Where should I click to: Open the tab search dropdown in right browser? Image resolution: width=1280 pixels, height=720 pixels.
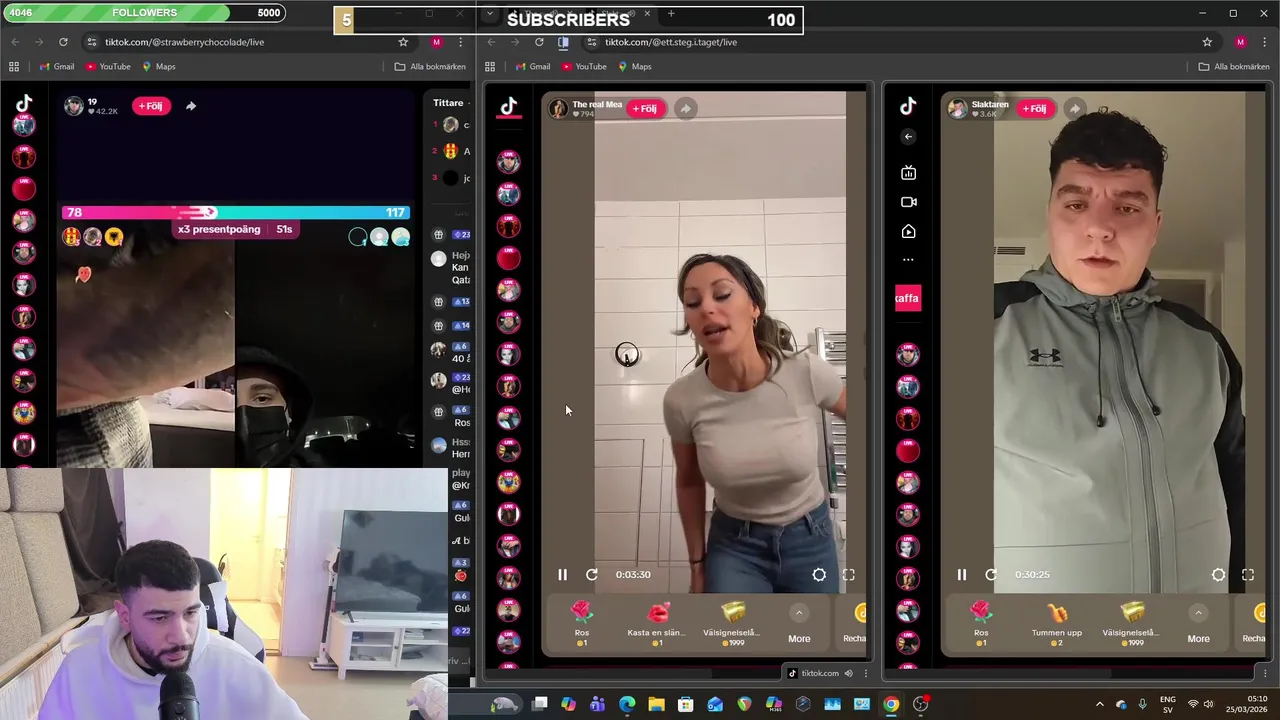(489, 14)
